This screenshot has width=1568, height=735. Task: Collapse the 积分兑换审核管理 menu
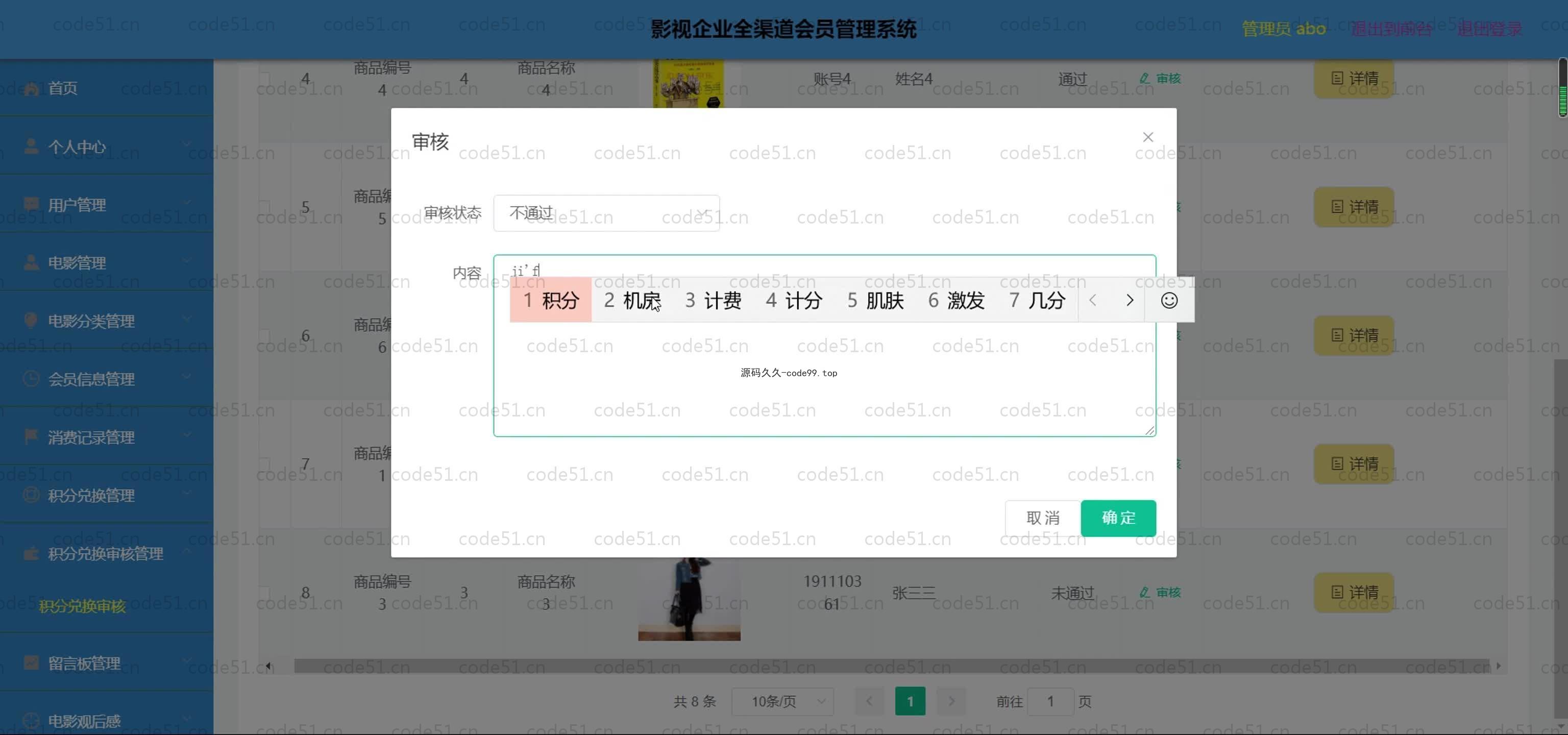pyautogui.click(x=107, y=553)
